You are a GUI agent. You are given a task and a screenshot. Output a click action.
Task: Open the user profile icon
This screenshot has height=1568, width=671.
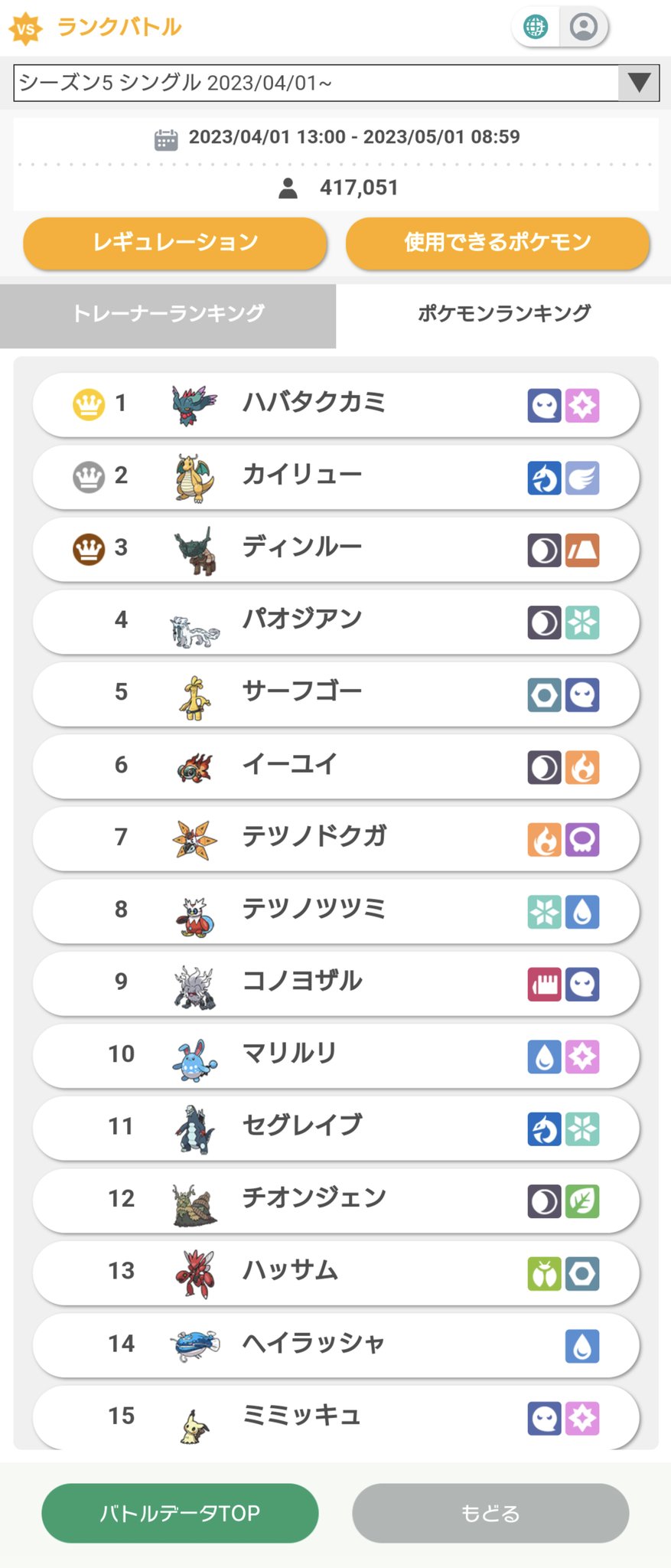tap(584, 27)
